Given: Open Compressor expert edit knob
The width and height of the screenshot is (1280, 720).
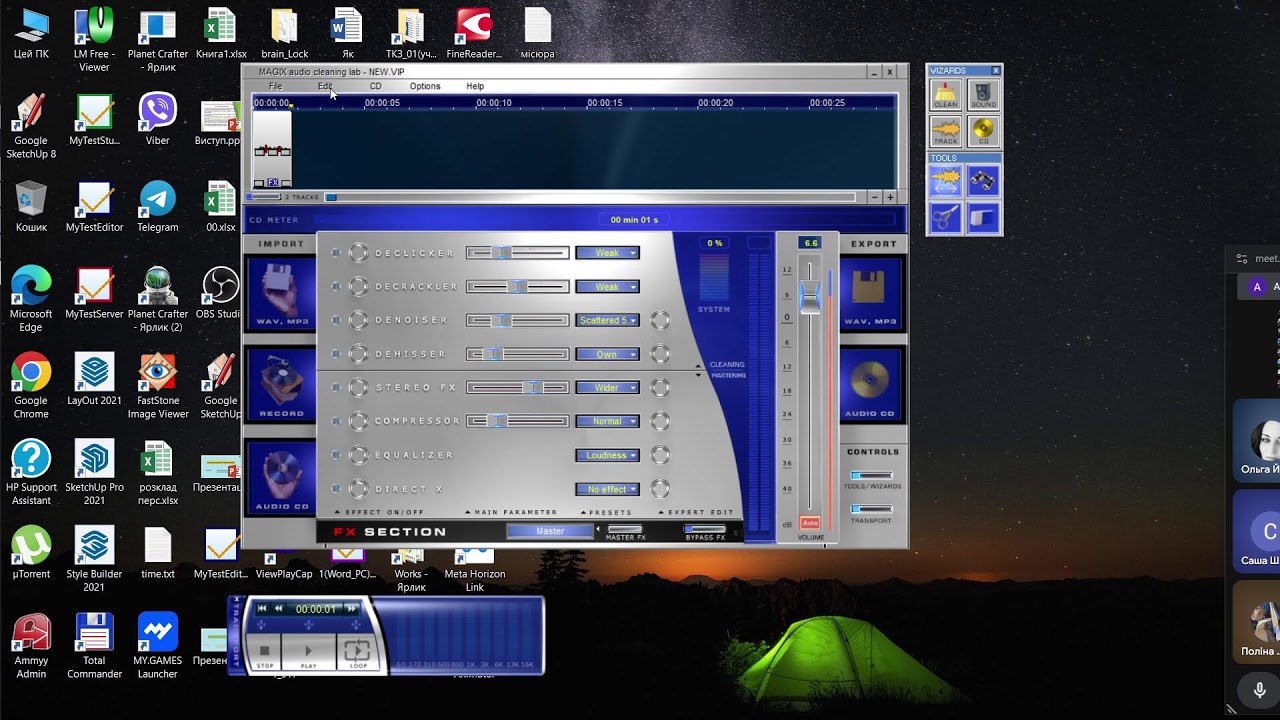Looking at the screenshot, I should click(x=660, y=421).
